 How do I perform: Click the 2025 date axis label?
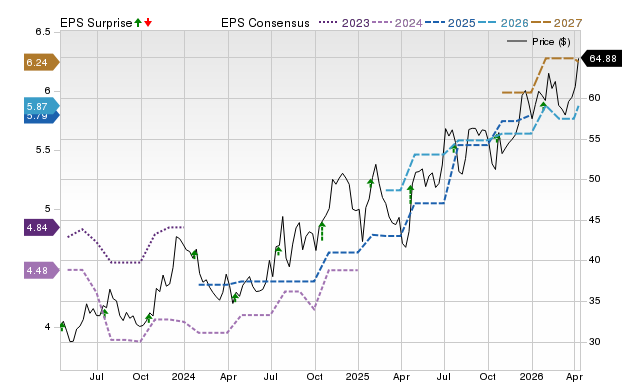point(358,376)
